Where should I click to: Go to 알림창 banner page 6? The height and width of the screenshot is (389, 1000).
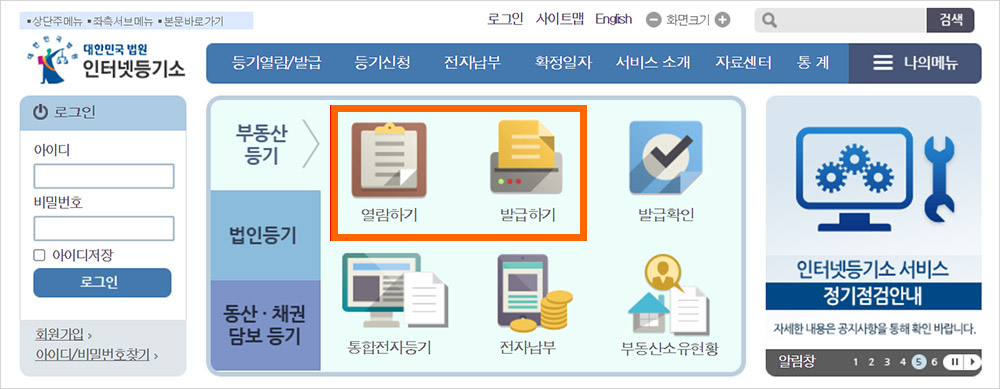tap(934, 362)
